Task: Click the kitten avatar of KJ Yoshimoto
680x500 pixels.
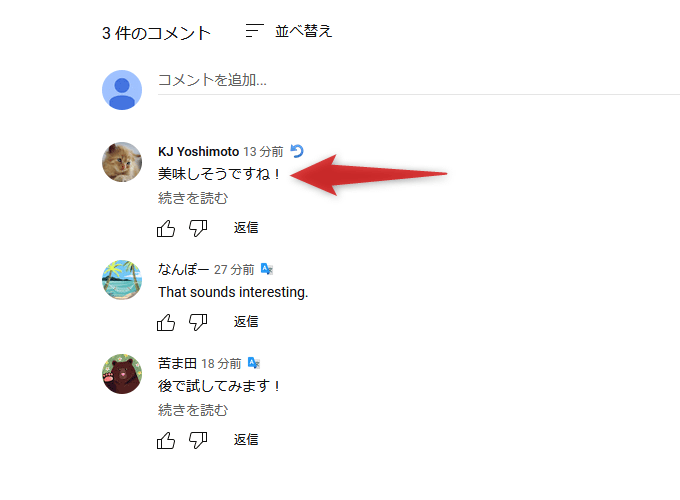Action: tap(122, 162)
